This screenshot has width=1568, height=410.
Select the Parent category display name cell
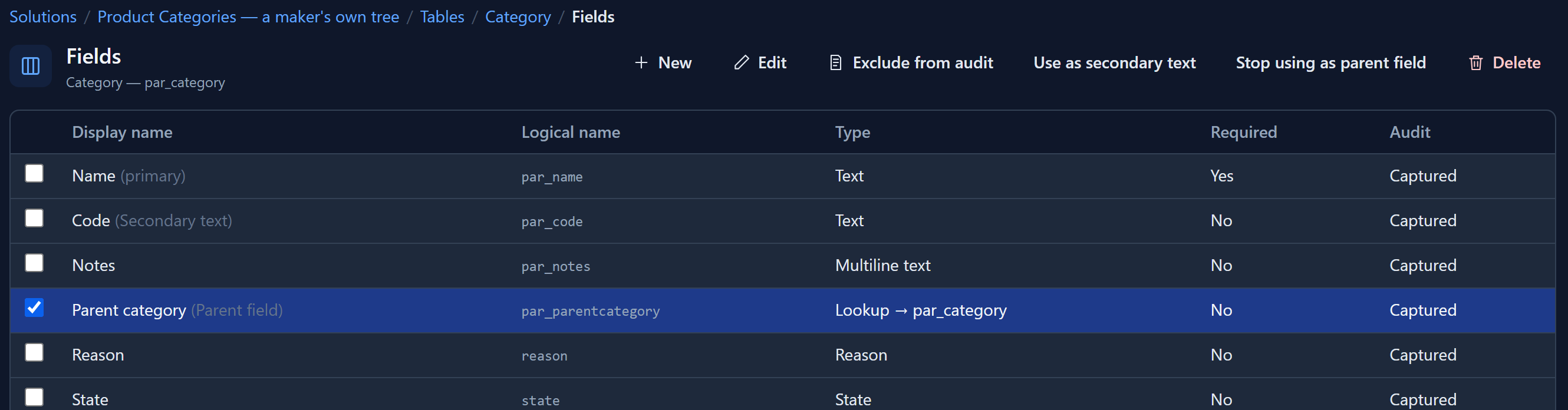pos(177,310)
